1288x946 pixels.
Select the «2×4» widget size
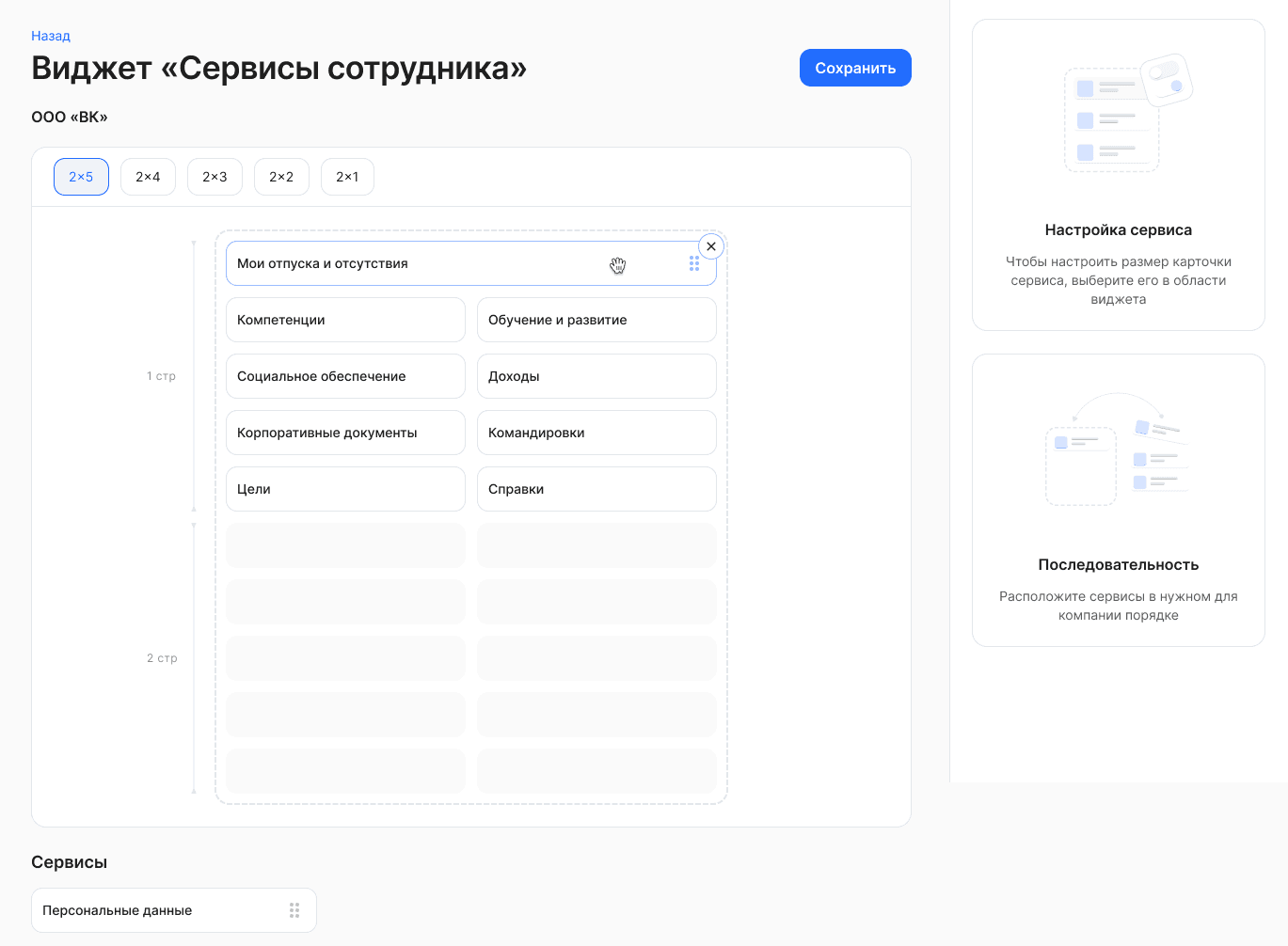tap(148, 176)
